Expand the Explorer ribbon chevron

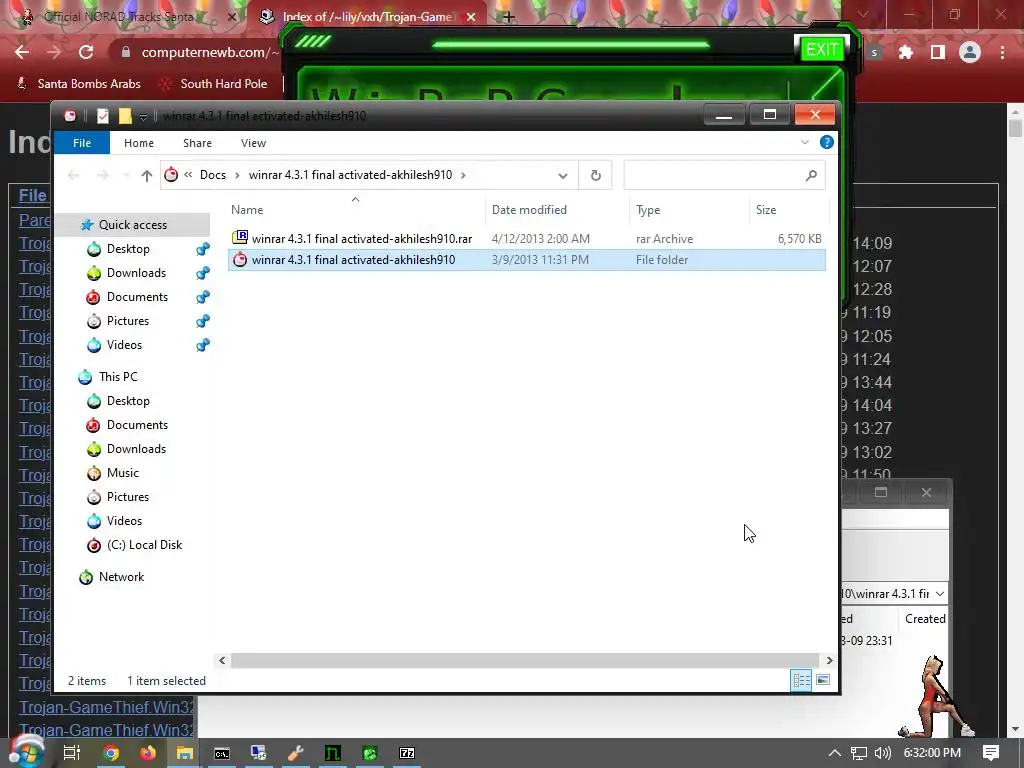(805, 142)
